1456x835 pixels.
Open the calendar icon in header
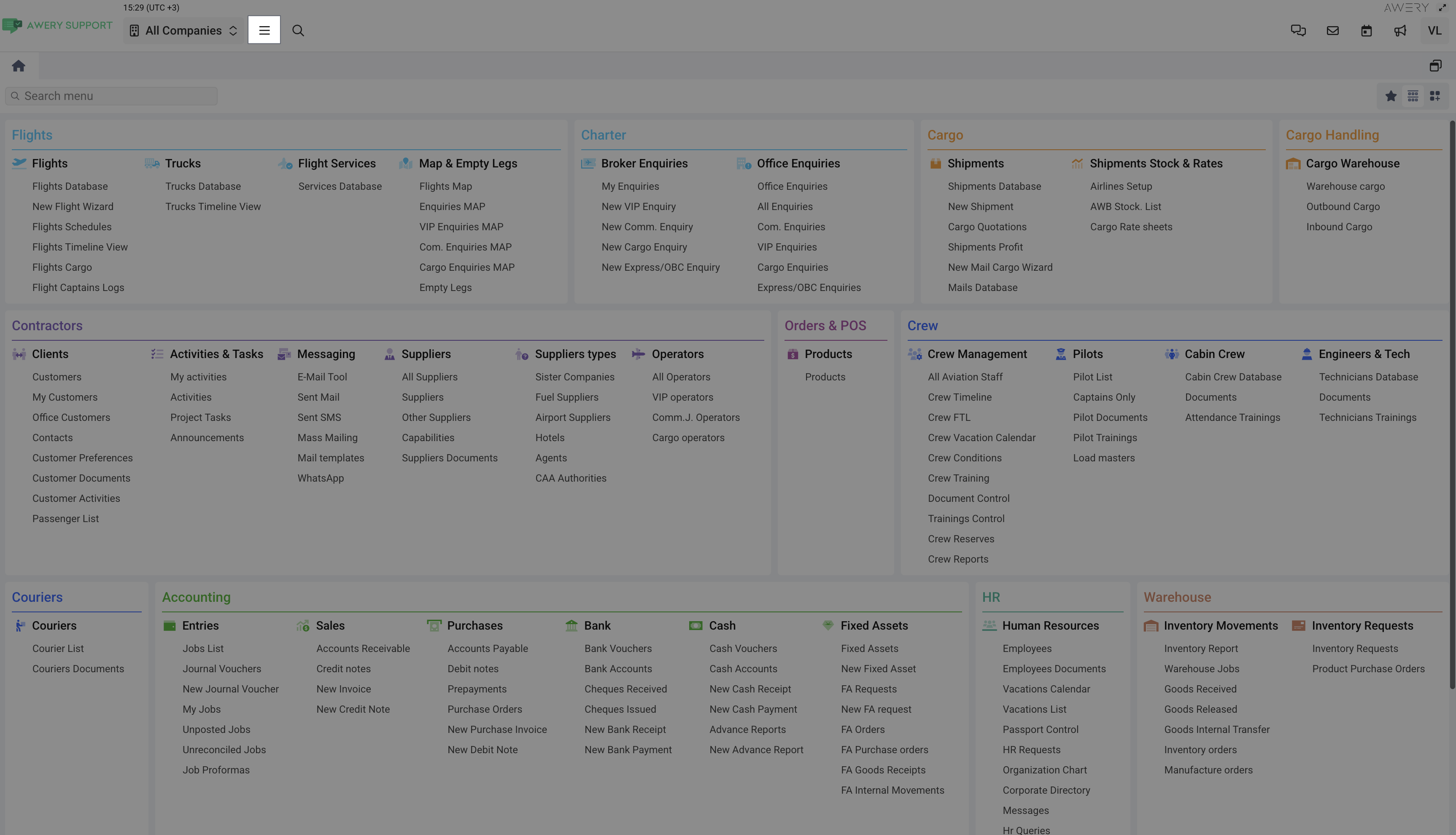1366,30
